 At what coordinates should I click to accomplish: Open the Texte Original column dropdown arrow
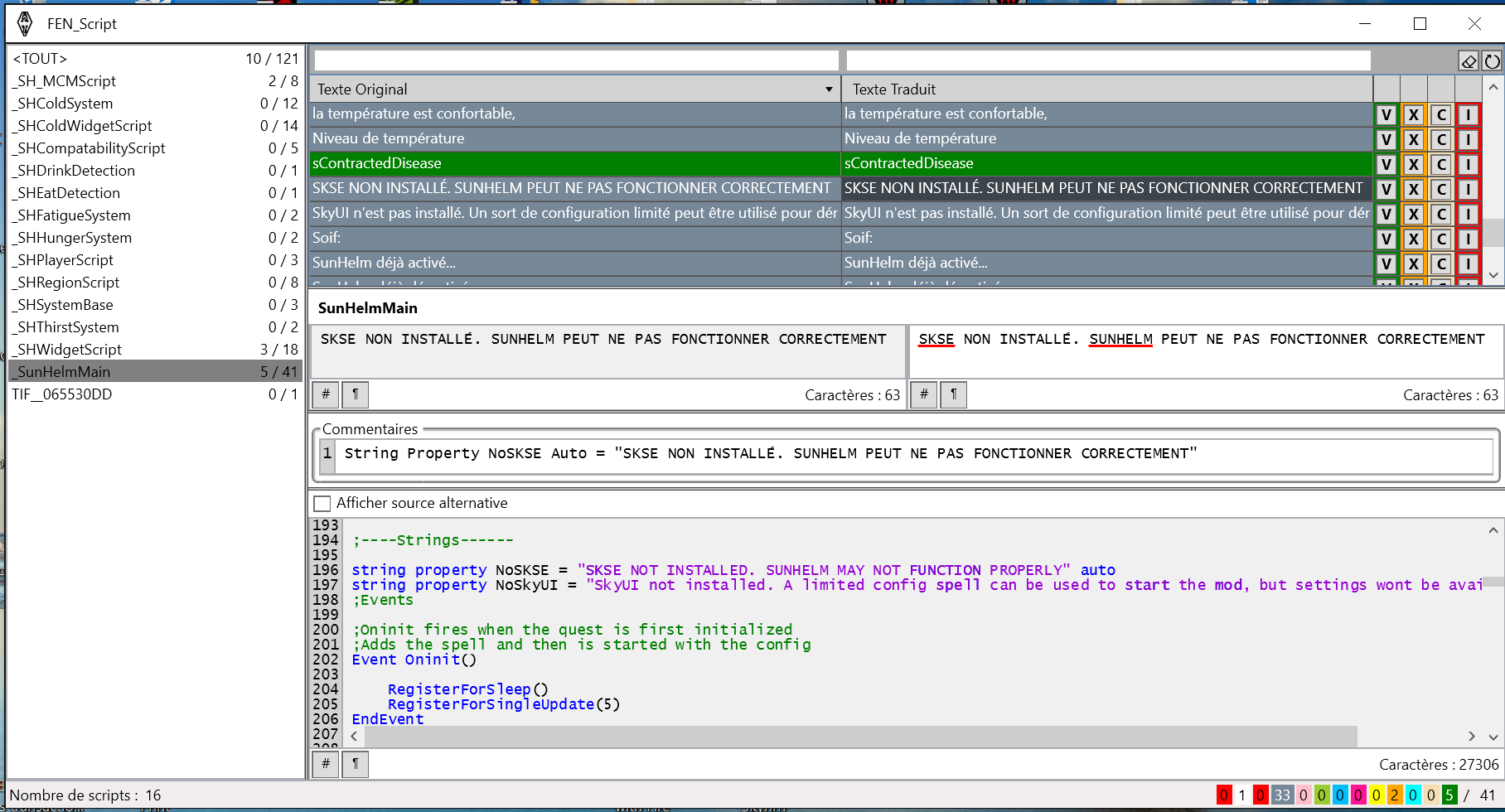[829, 89]
